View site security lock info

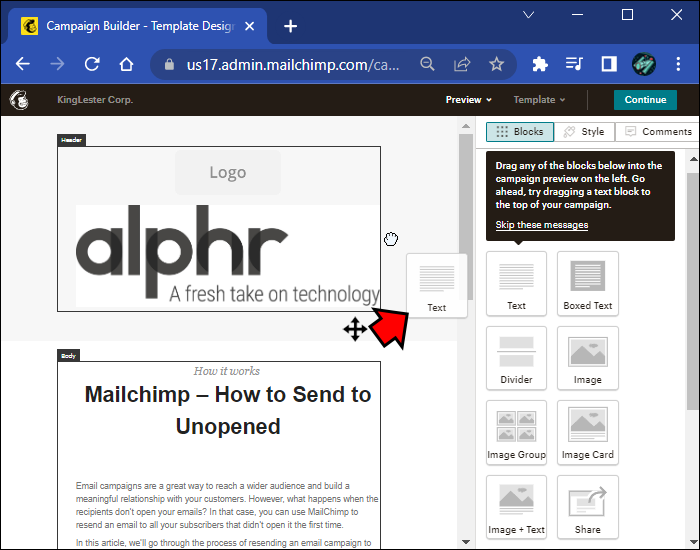coord(169,65)
